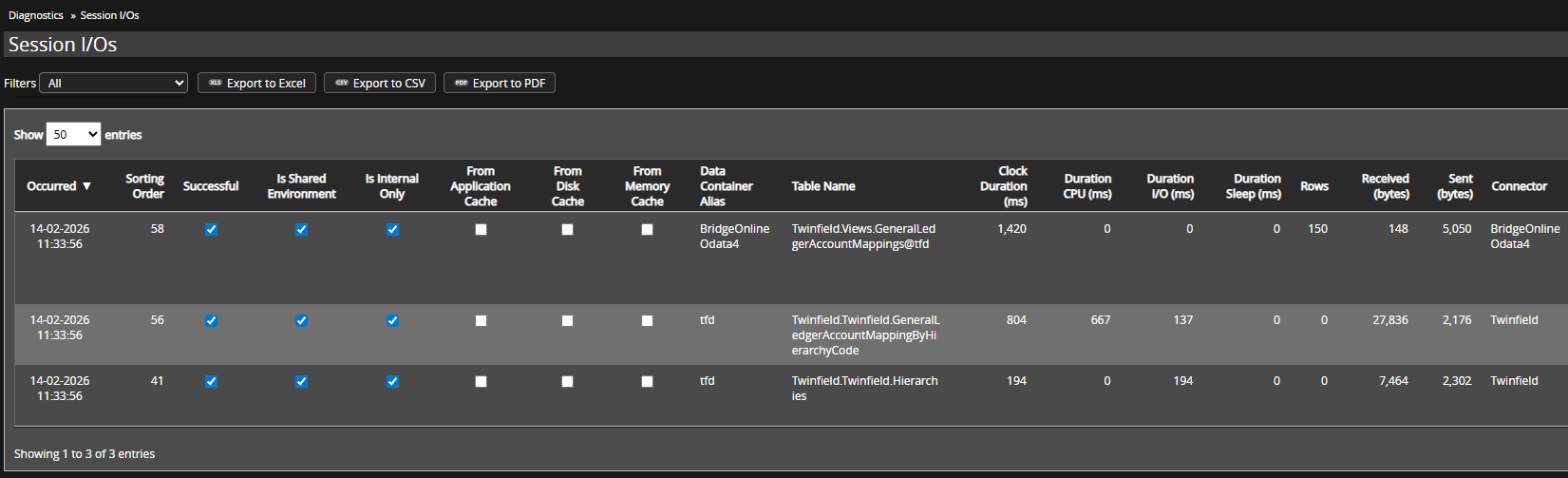
Task: Sort by Clock Duration (ms) column
Action: click(1004, 186)
